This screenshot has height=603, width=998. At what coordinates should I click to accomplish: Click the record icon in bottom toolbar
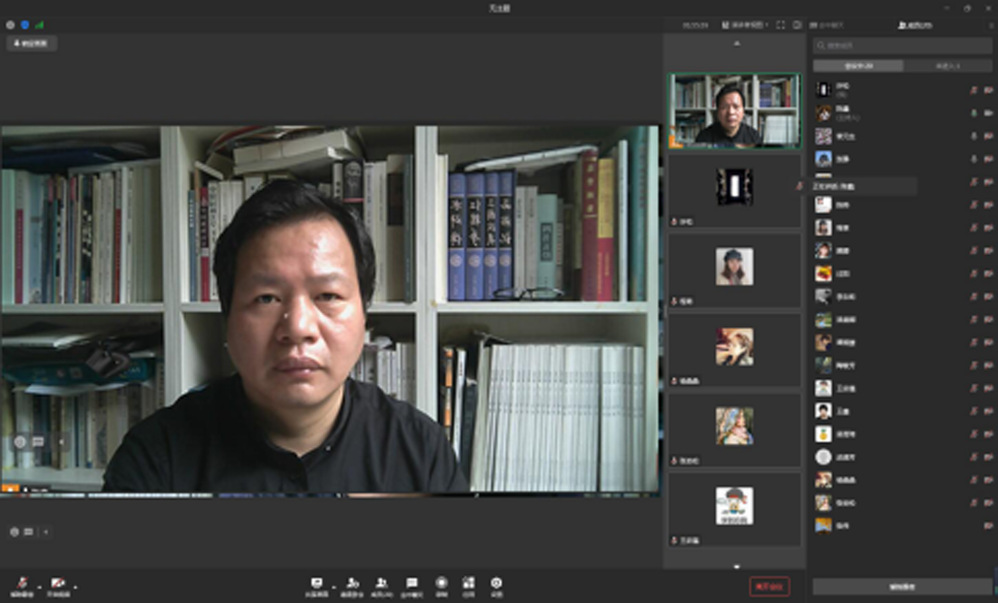click(441, 583)
